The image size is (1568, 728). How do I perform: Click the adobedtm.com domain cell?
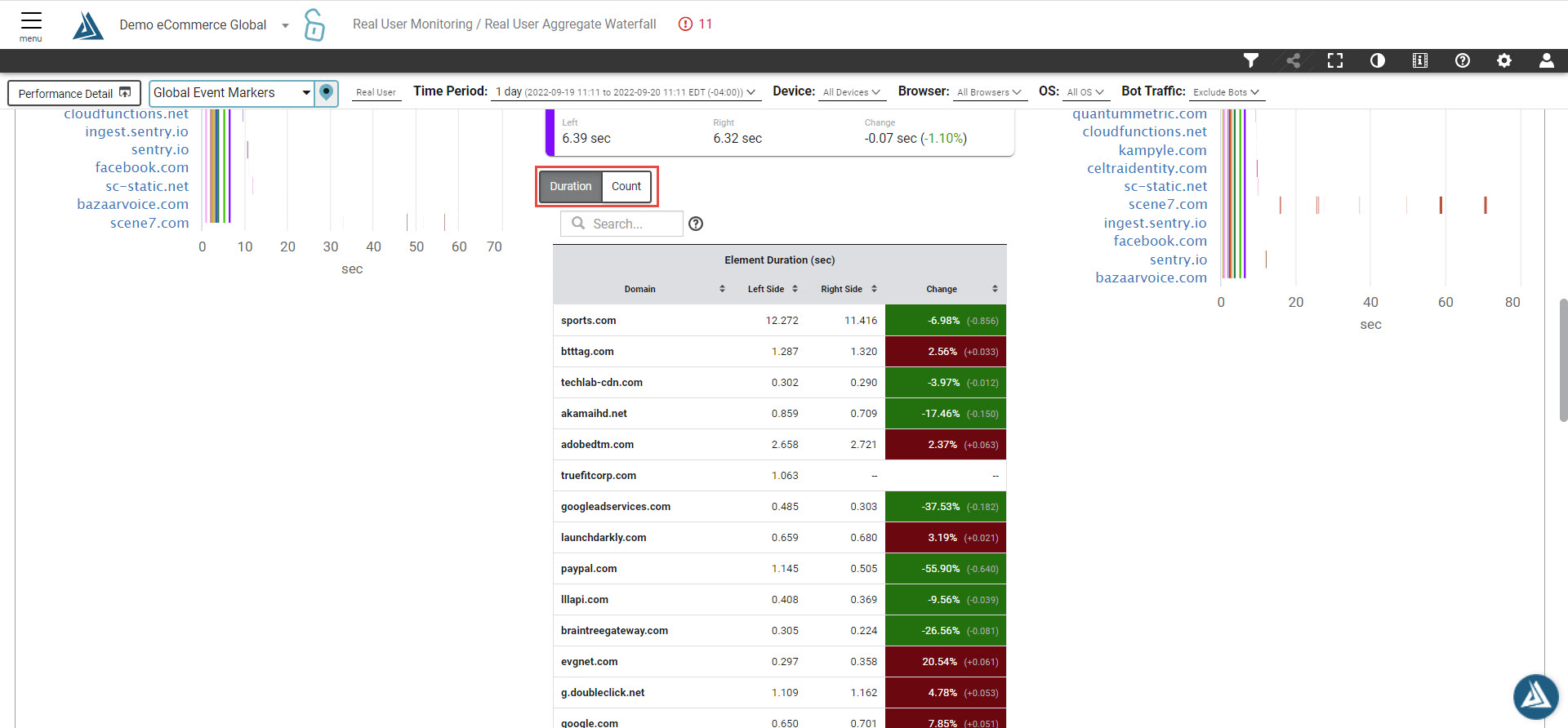tap(597, 444)
